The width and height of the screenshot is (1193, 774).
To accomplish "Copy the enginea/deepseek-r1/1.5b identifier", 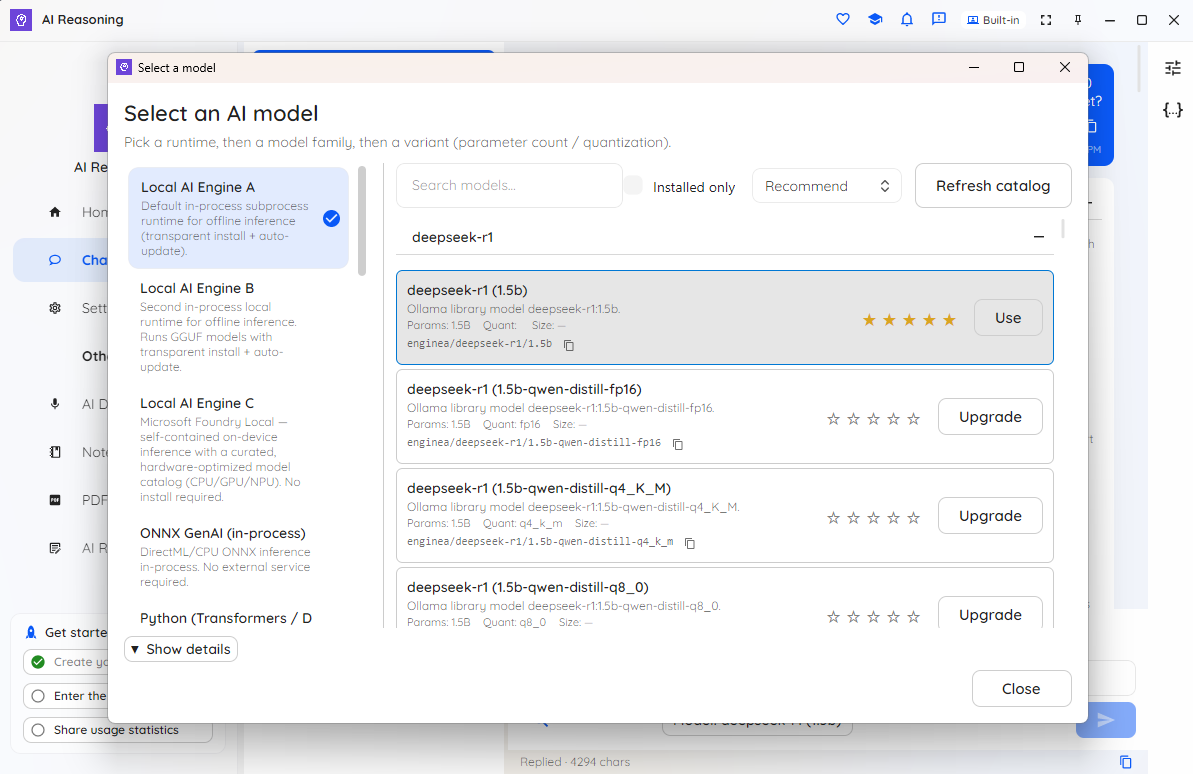I will pyautogui.click(x=568, y=345).
